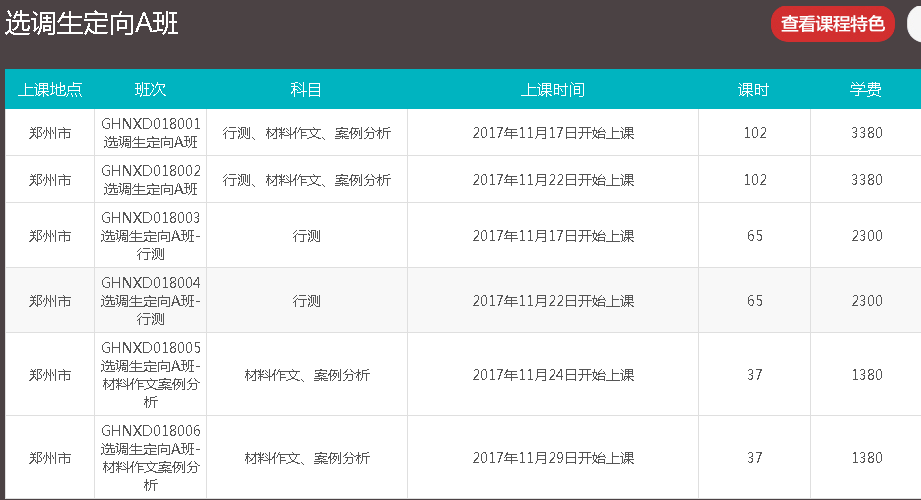Screen dimensions: 921x500
Task: Click the 2017年11月24日开始上课 cell
Action: click(553, 375)
